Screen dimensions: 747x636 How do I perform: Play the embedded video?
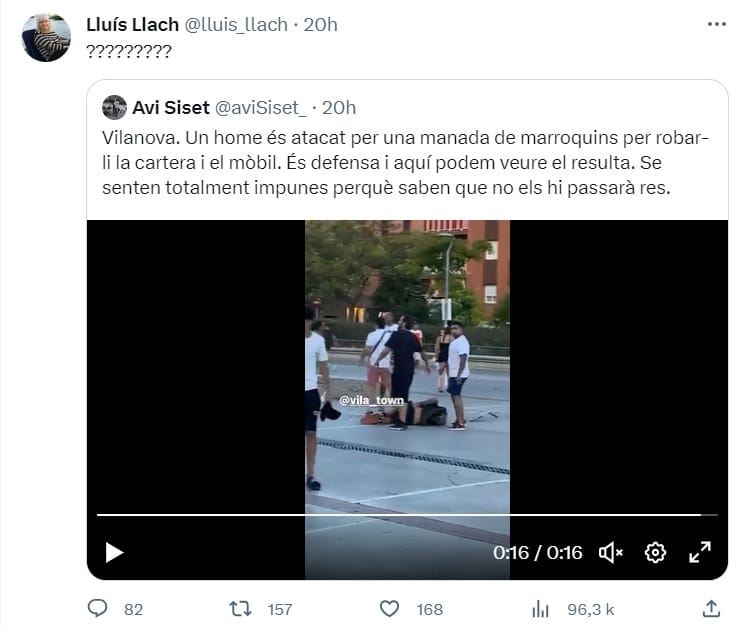(114, 553)
